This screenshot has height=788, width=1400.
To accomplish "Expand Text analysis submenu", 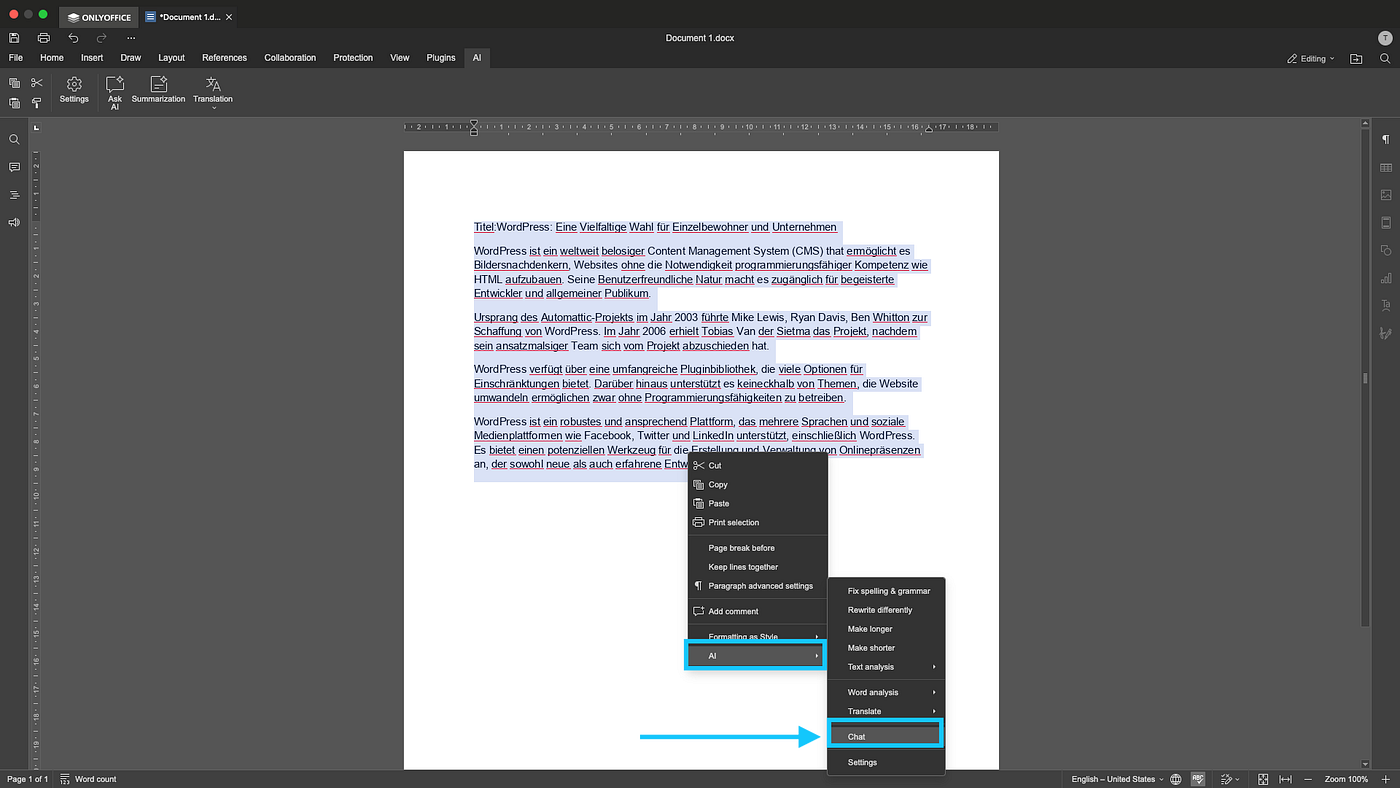I will pyautogui.click(x=887, y=667).
